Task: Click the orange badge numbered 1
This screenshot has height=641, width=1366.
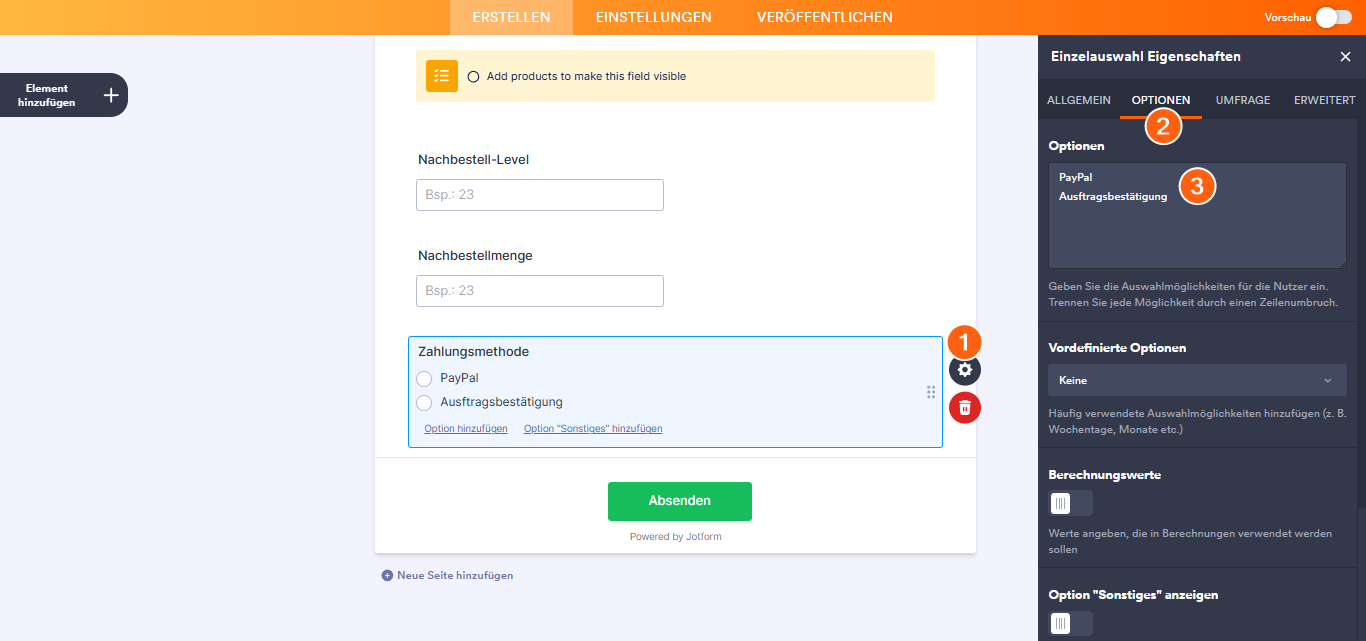Action: [964, 341]
